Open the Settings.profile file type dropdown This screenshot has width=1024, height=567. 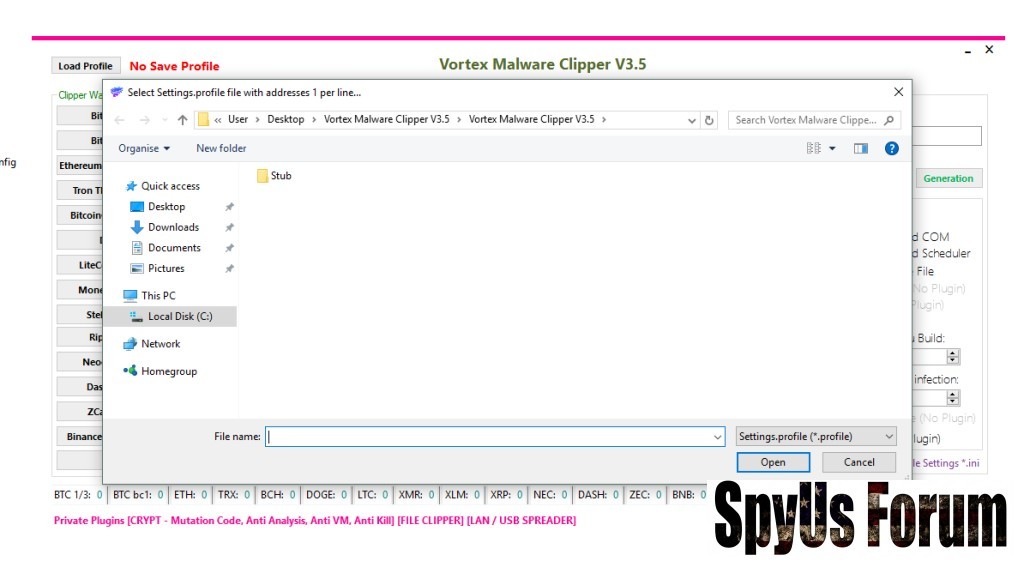(x=816, y=437)
